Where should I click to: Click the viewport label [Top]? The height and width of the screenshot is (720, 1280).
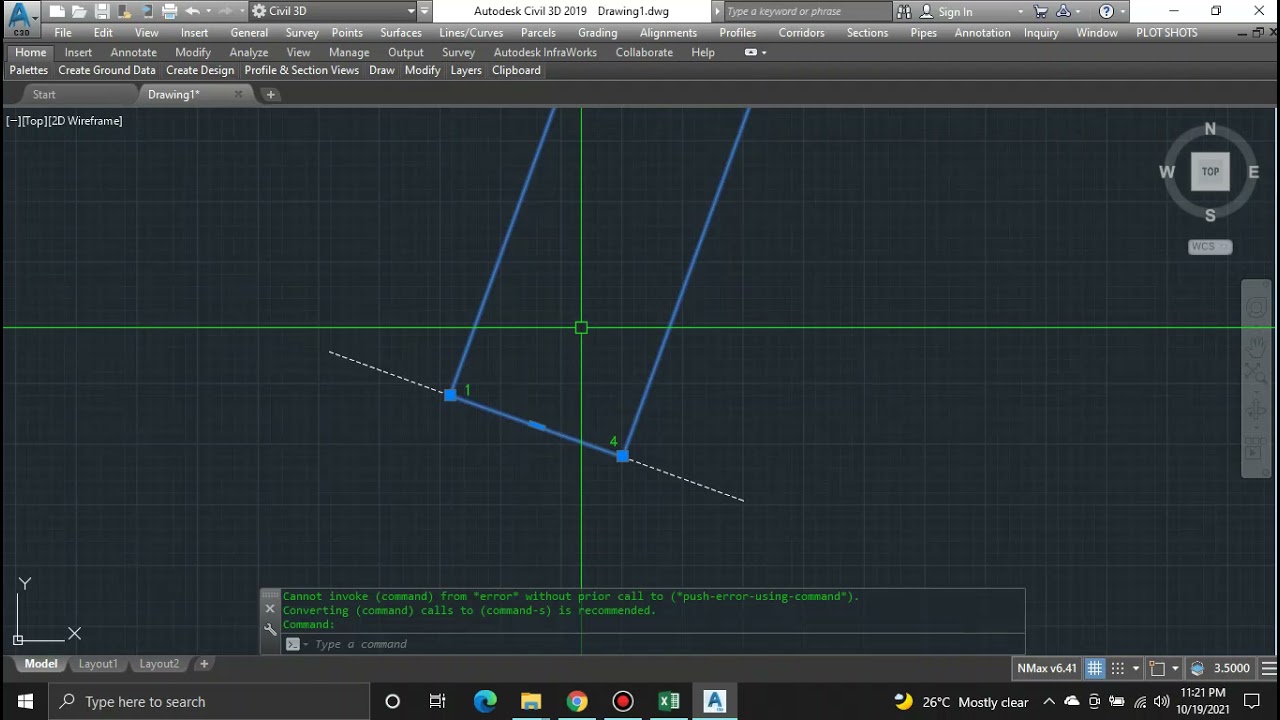click(33, 121)
